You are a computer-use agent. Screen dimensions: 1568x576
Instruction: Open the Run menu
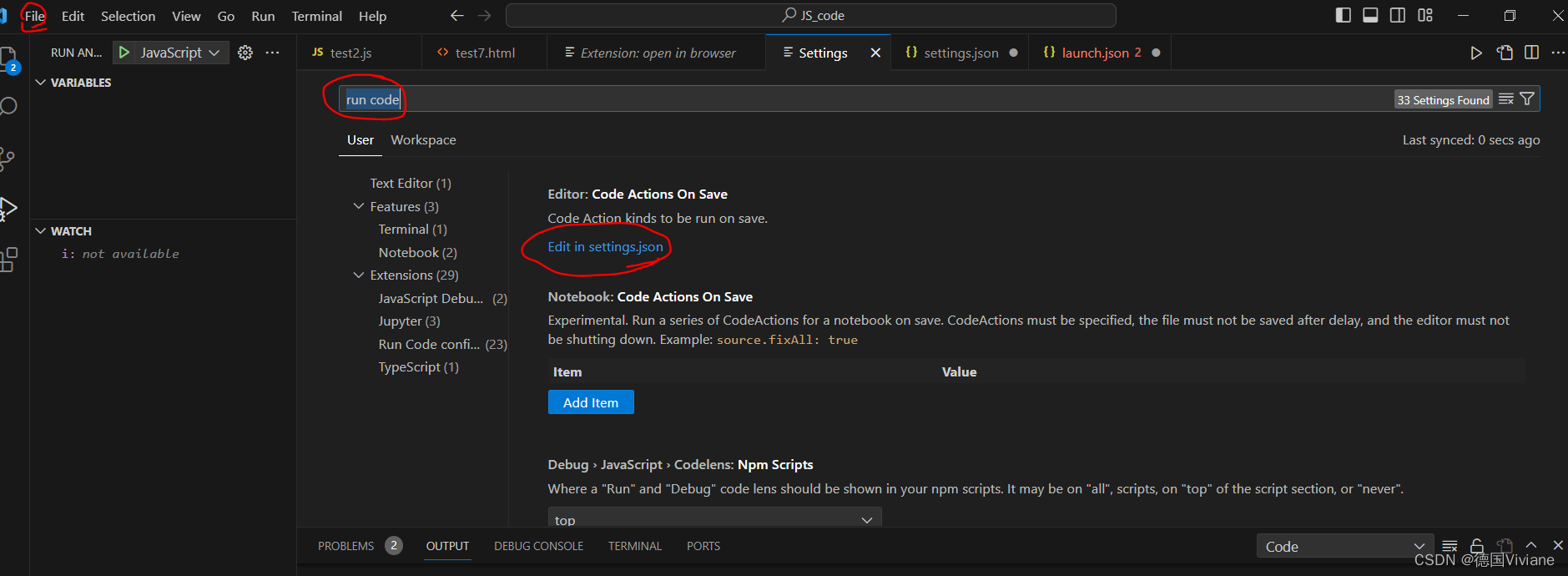click(x=263, y=16)
